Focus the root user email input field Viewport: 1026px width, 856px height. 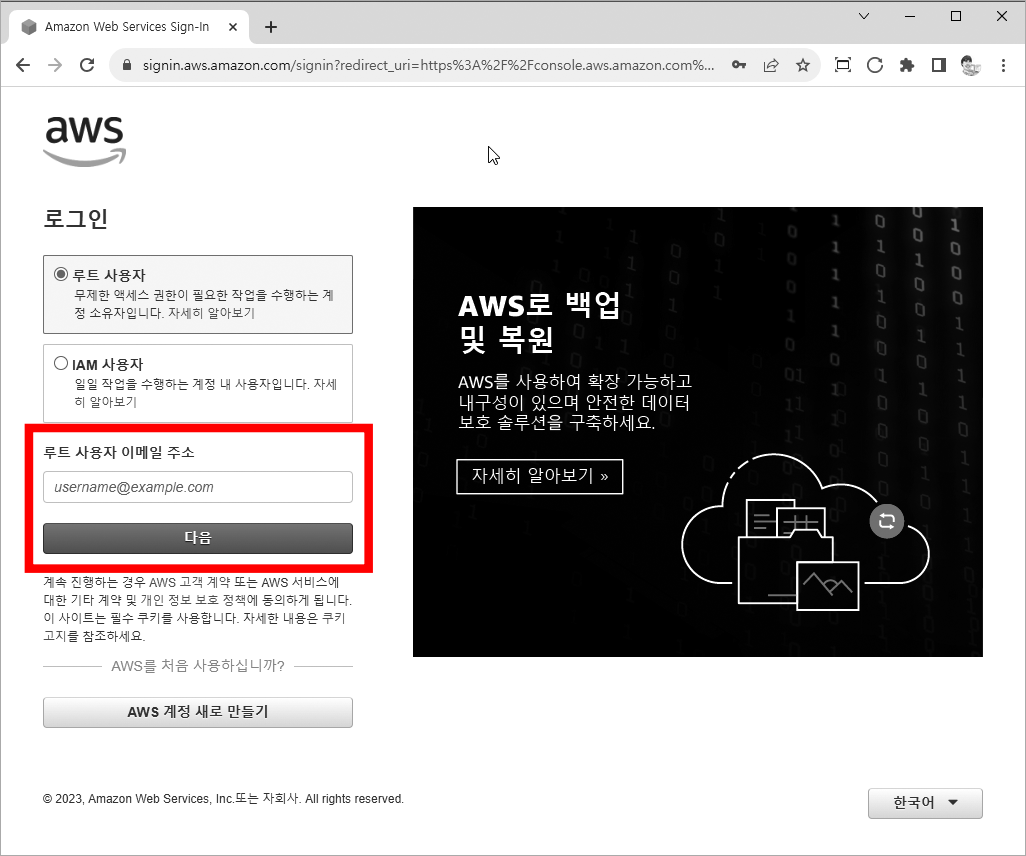(198, 487)
